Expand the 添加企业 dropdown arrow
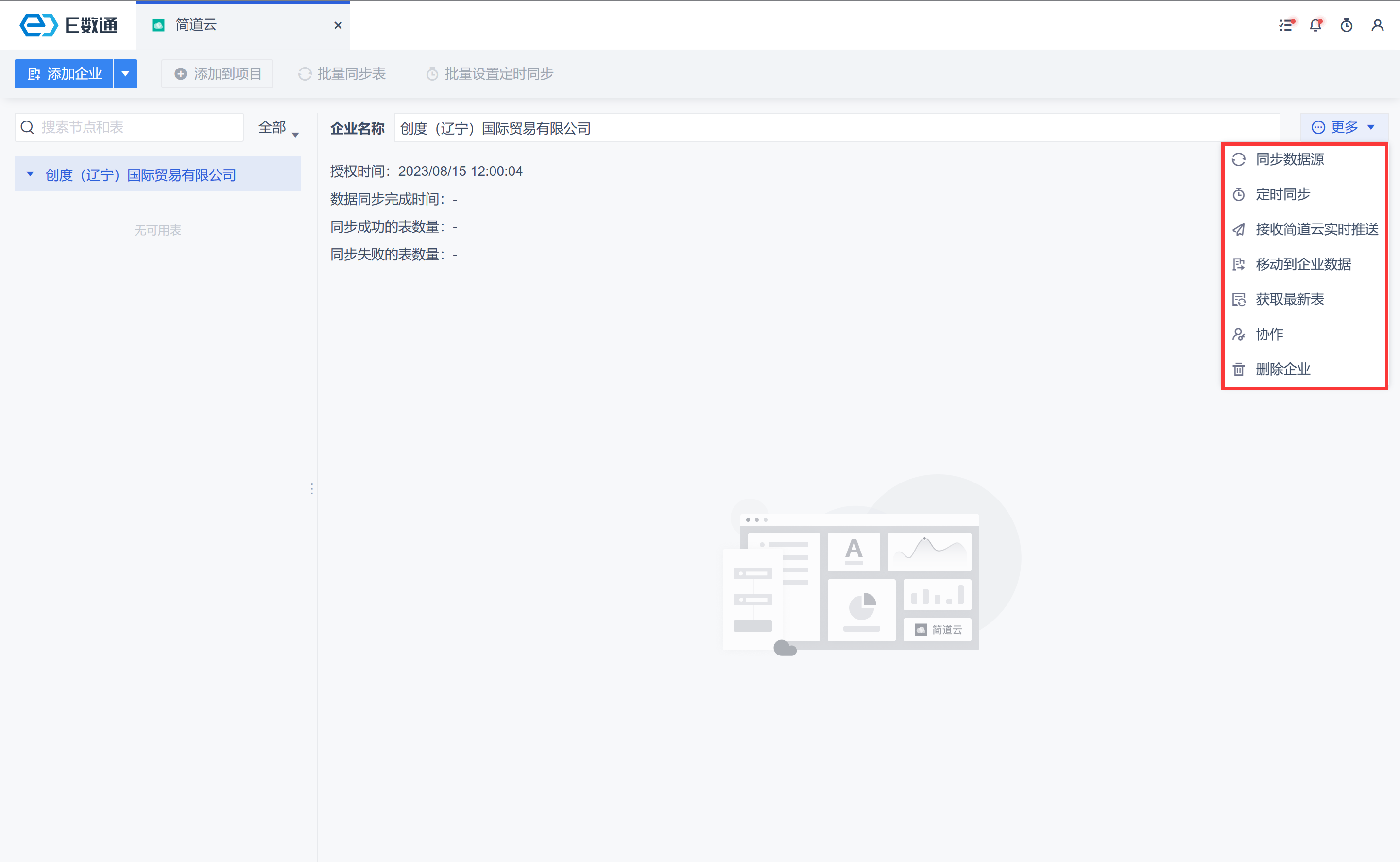Viewport: 1400px width, 862px height. 125,73
